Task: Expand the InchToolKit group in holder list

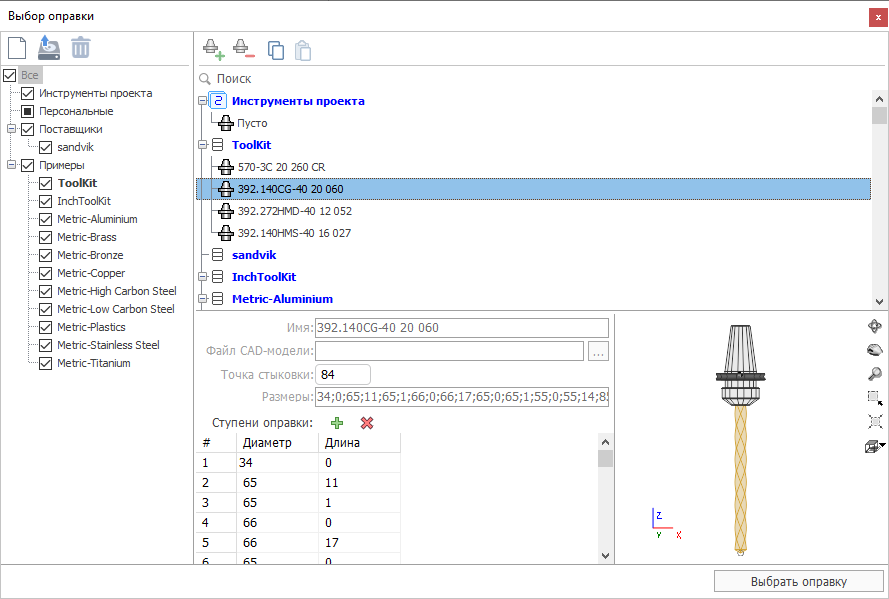Action: pyautogui.click(x=203, y=277)
